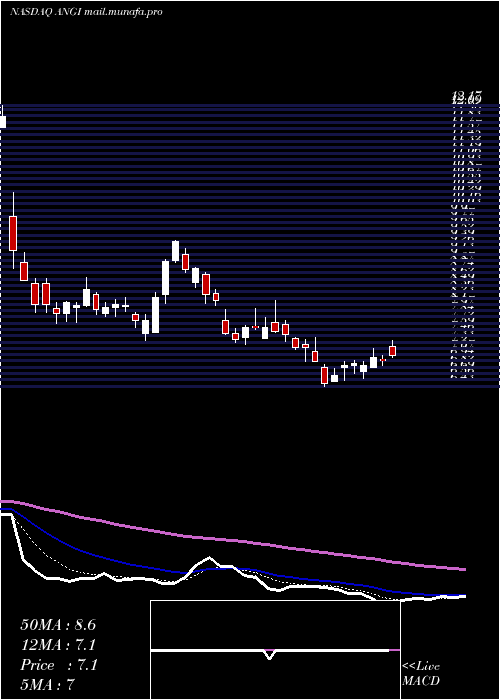The width and height of the screenshot is (500, 700).
Task: Click the last red candlestick on chart
Action: point(393,351)
